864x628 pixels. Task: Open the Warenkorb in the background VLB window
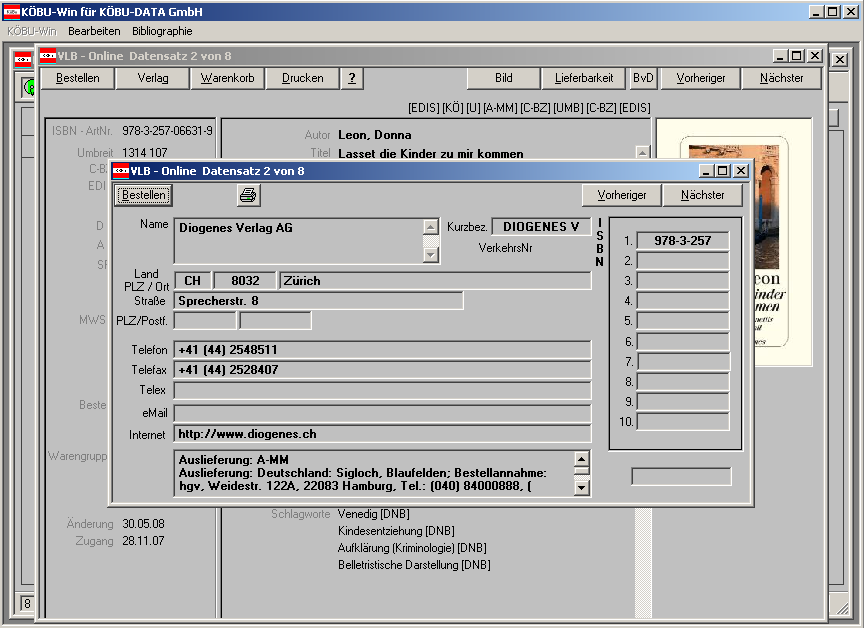click(228, 78)
